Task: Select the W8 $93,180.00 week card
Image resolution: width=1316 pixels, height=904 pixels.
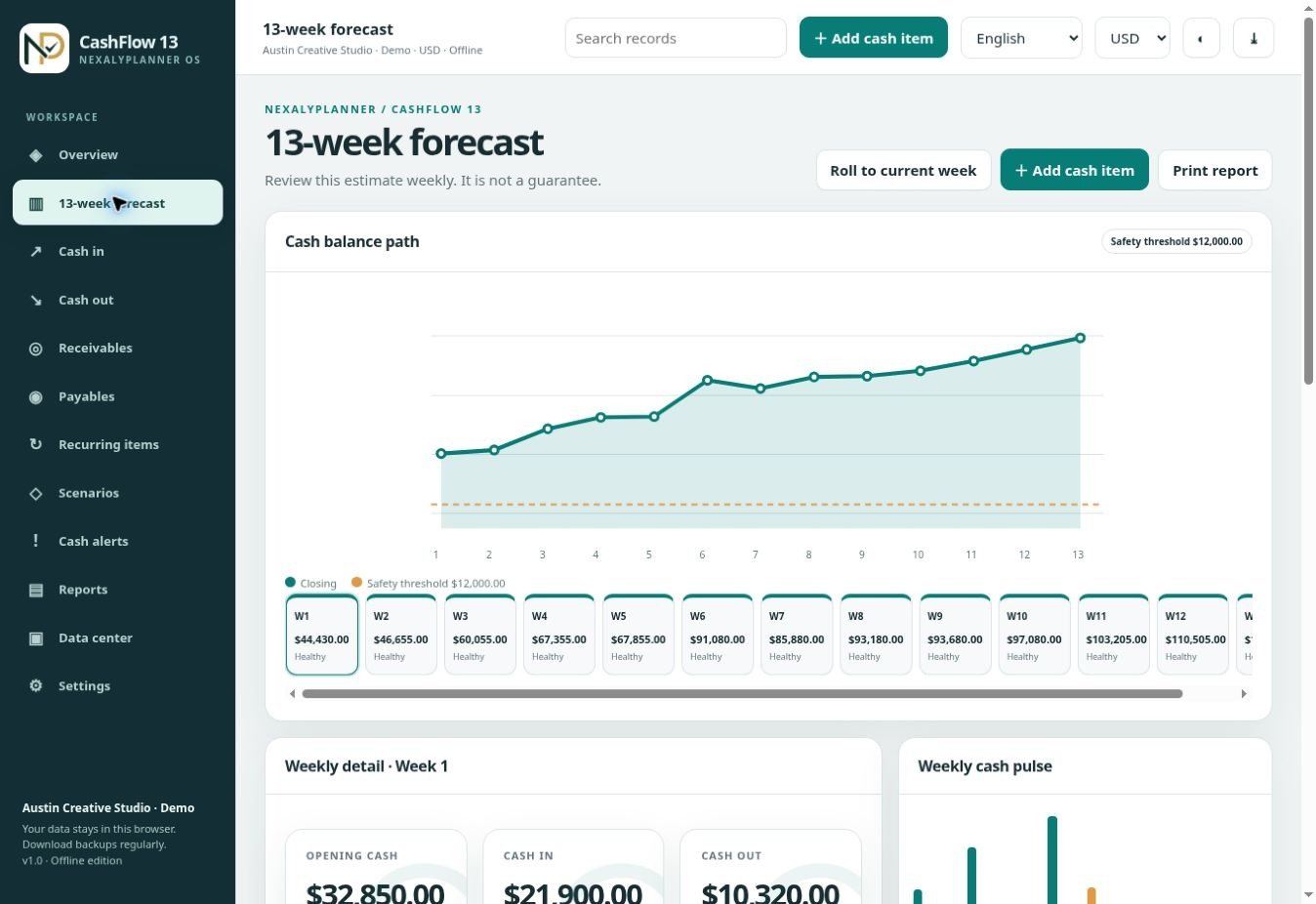Action: point(876,635)
